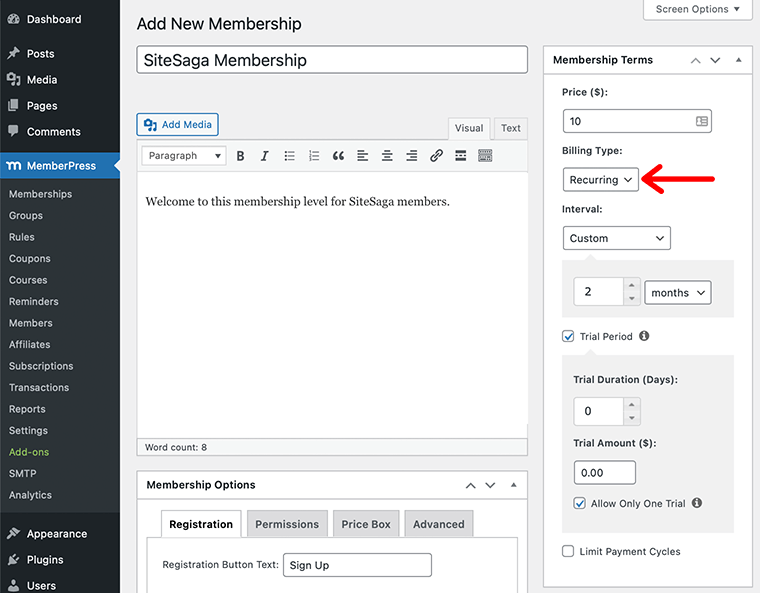Click the Bold formatting icon
The width and height of the screenshot is (760, 593).
(240, 156)
